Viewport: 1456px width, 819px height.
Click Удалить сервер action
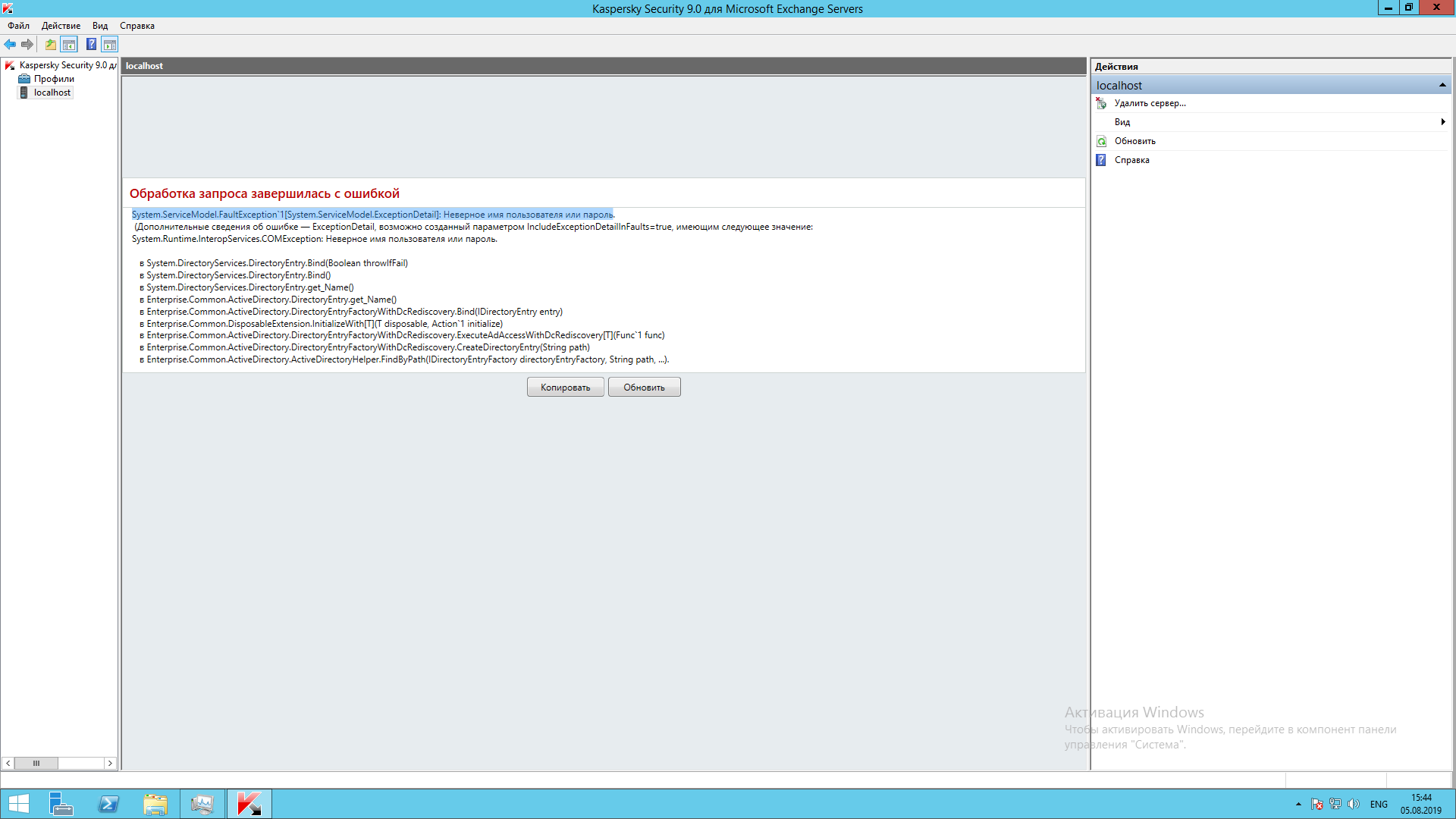tap(1150, 103)
